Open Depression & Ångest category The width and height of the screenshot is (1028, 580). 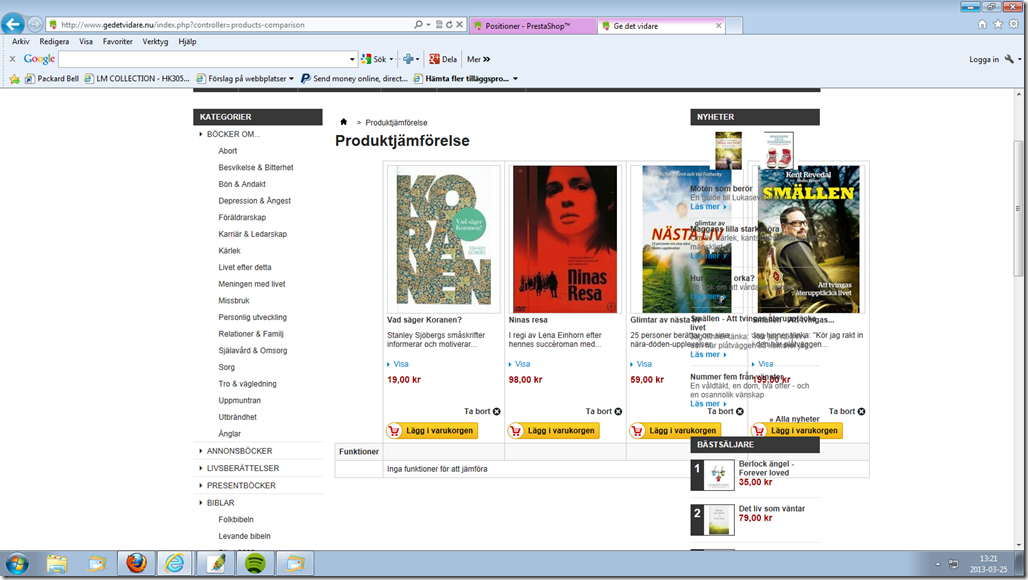pos(254,201)
